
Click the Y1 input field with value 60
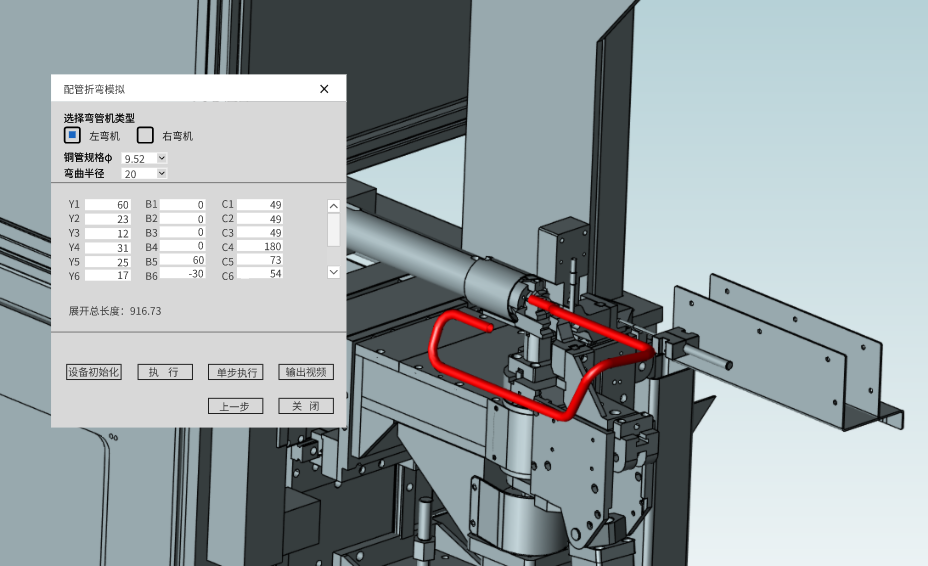(108, 205)
